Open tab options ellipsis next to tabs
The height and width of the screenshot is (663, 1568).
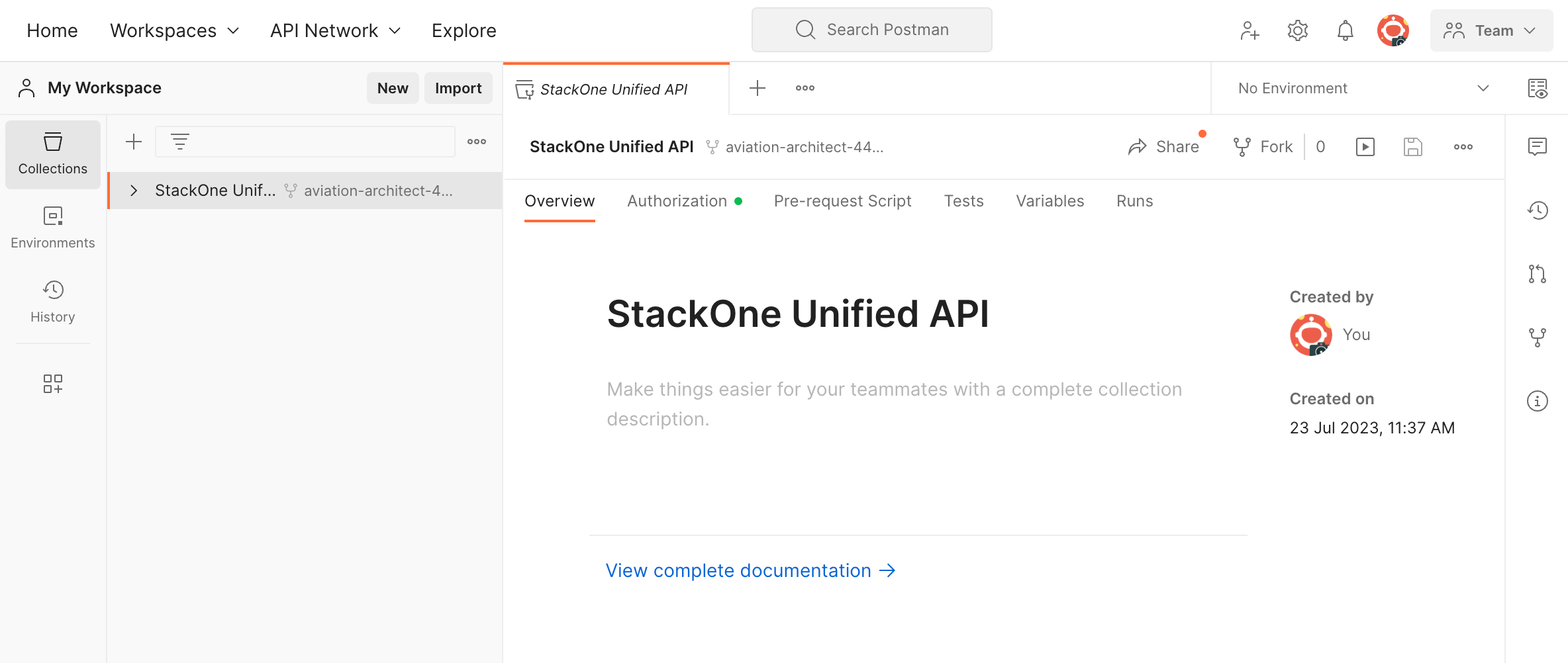coord(805,88)
